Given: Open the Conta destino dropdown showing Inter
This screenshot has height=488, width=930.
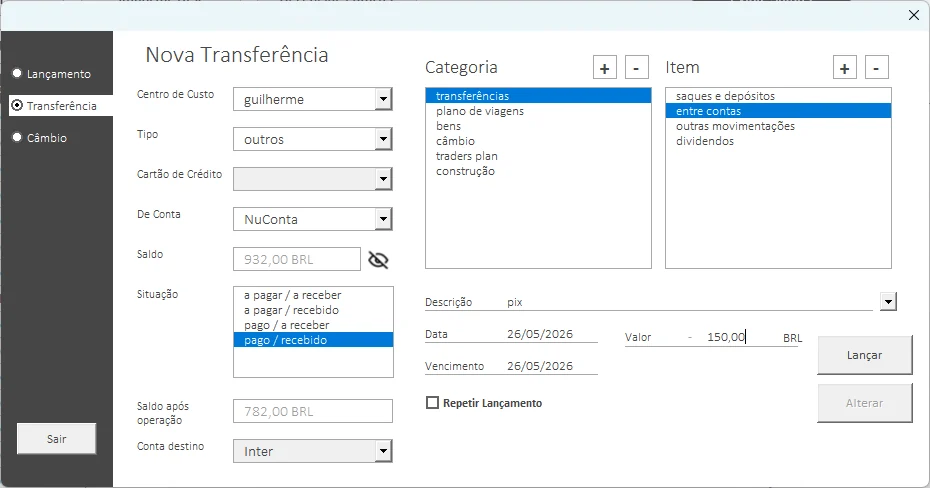Looking at the screenshot, I should (x=384, y=451).
